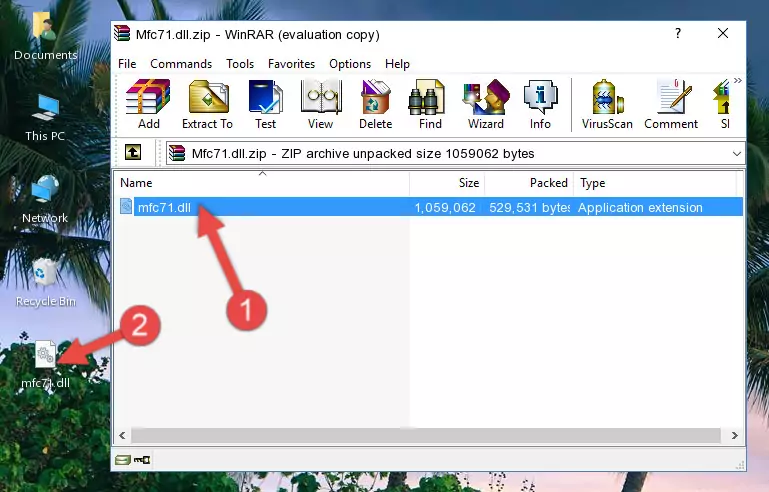This screenshot has width=769, height=492.
Task: Click the Delete toolbar icon
Action: tap(375, 104)
